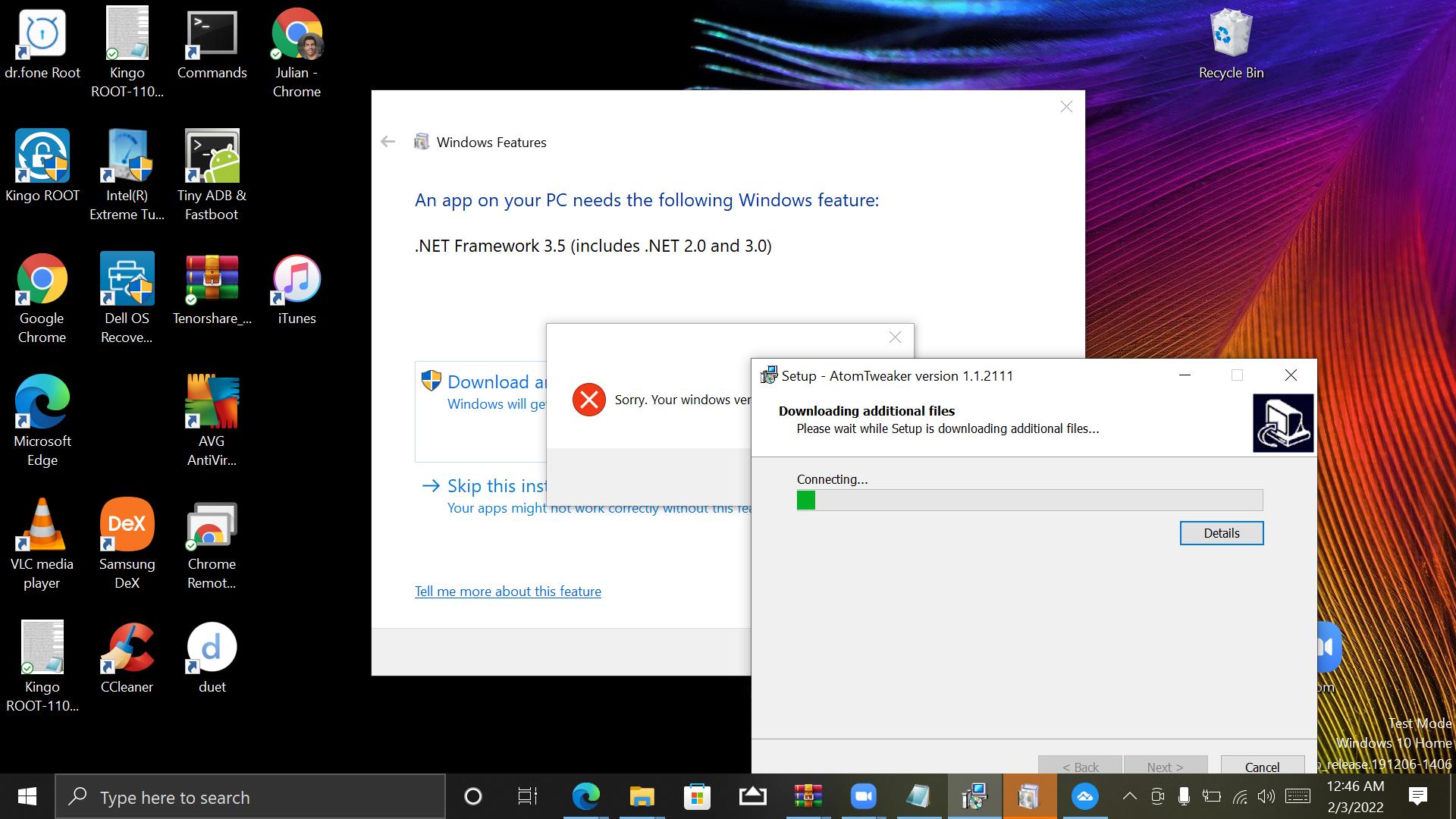Open the iTunes desktop shortcut
Image resolution: width=1456 pixels, height=819 pixels.
(x=297, y=280)
